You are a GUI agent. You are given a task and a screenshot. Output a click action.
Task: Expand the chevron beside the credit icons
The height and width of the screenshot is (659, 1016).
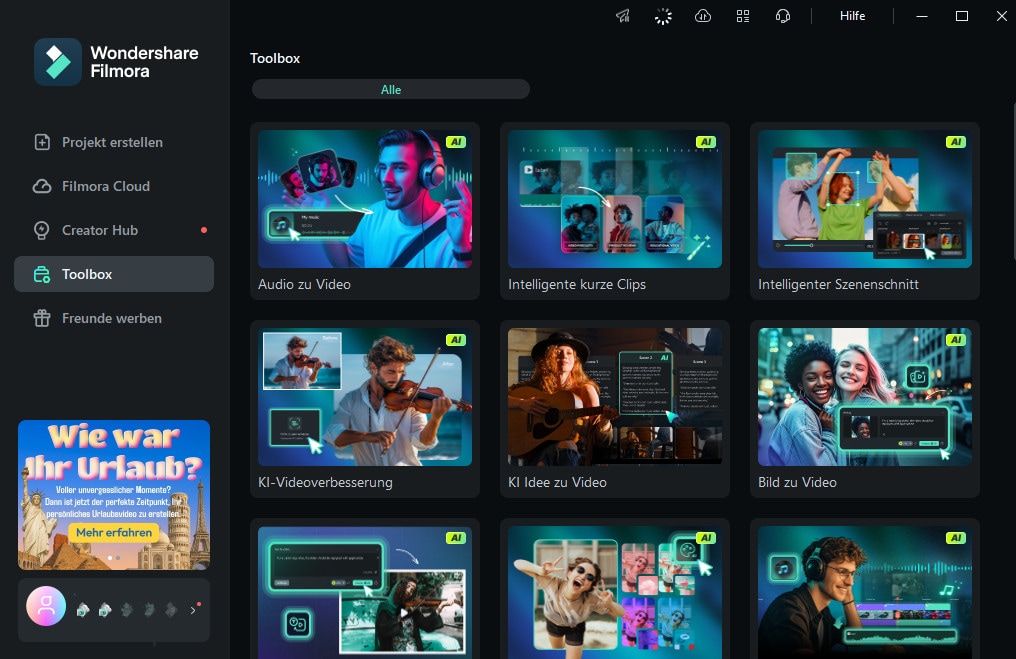tap(193, 610)
